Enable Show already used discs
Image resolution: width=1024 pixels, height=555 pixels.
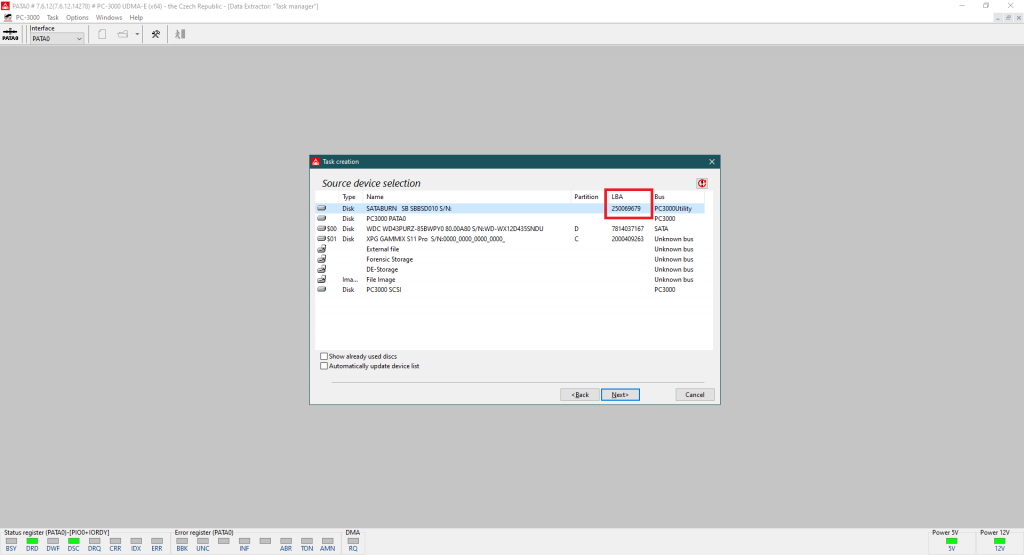pyautogui.click(x=324, y=356)
